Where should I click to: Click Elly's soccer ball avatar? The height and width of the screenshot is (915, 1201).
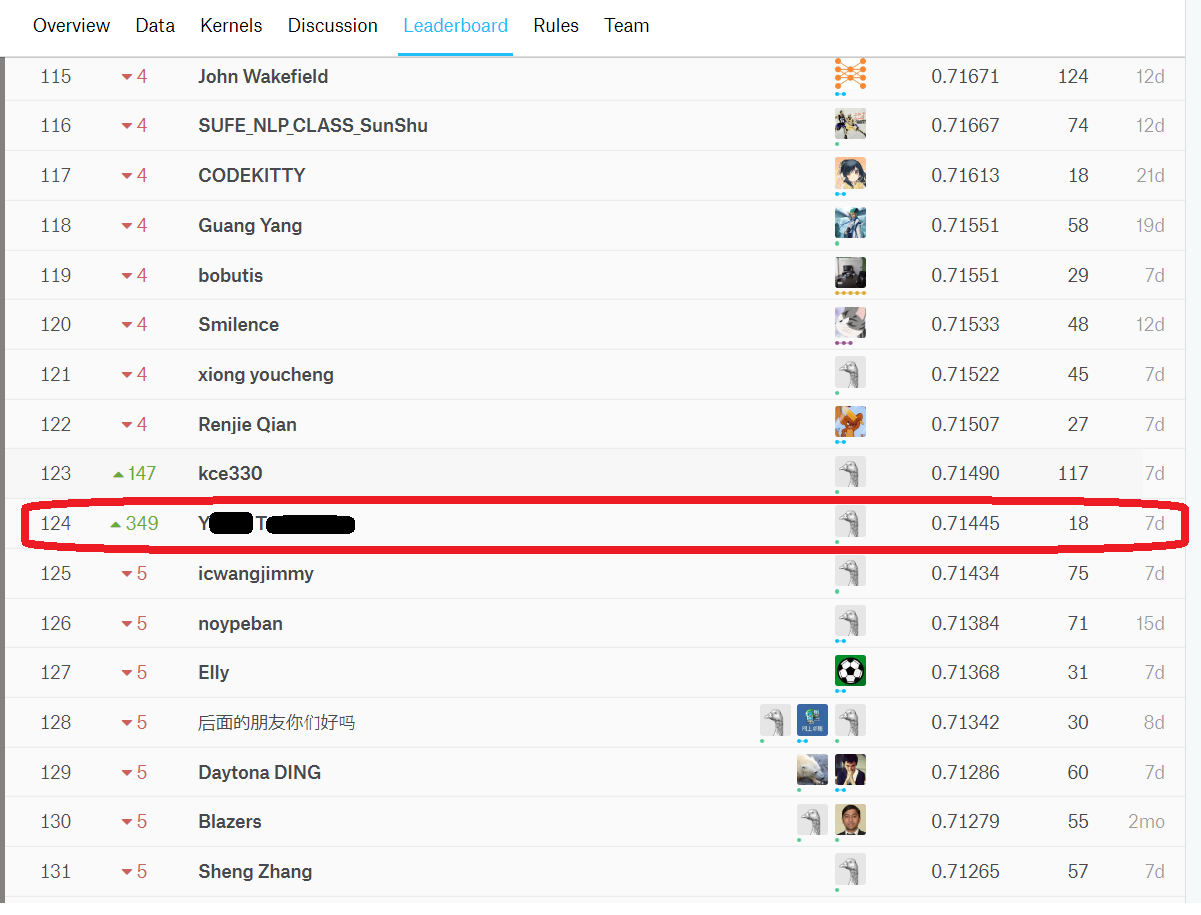(850, 670)
